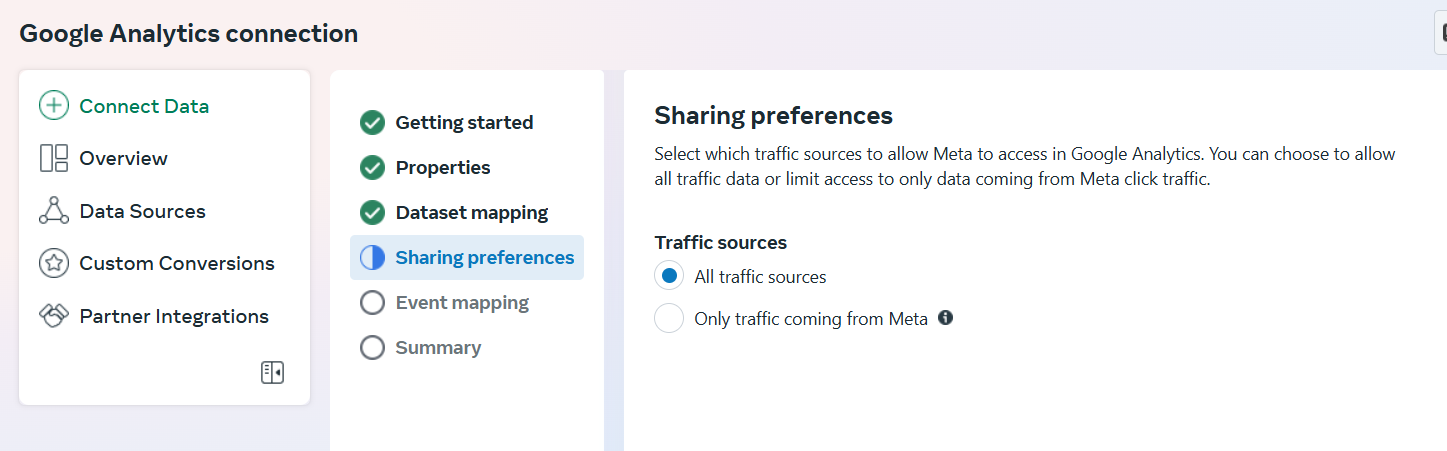The image size is (1447, 451).
Task: Click the Properties completed checkmark icon
Action: point(372,167)
